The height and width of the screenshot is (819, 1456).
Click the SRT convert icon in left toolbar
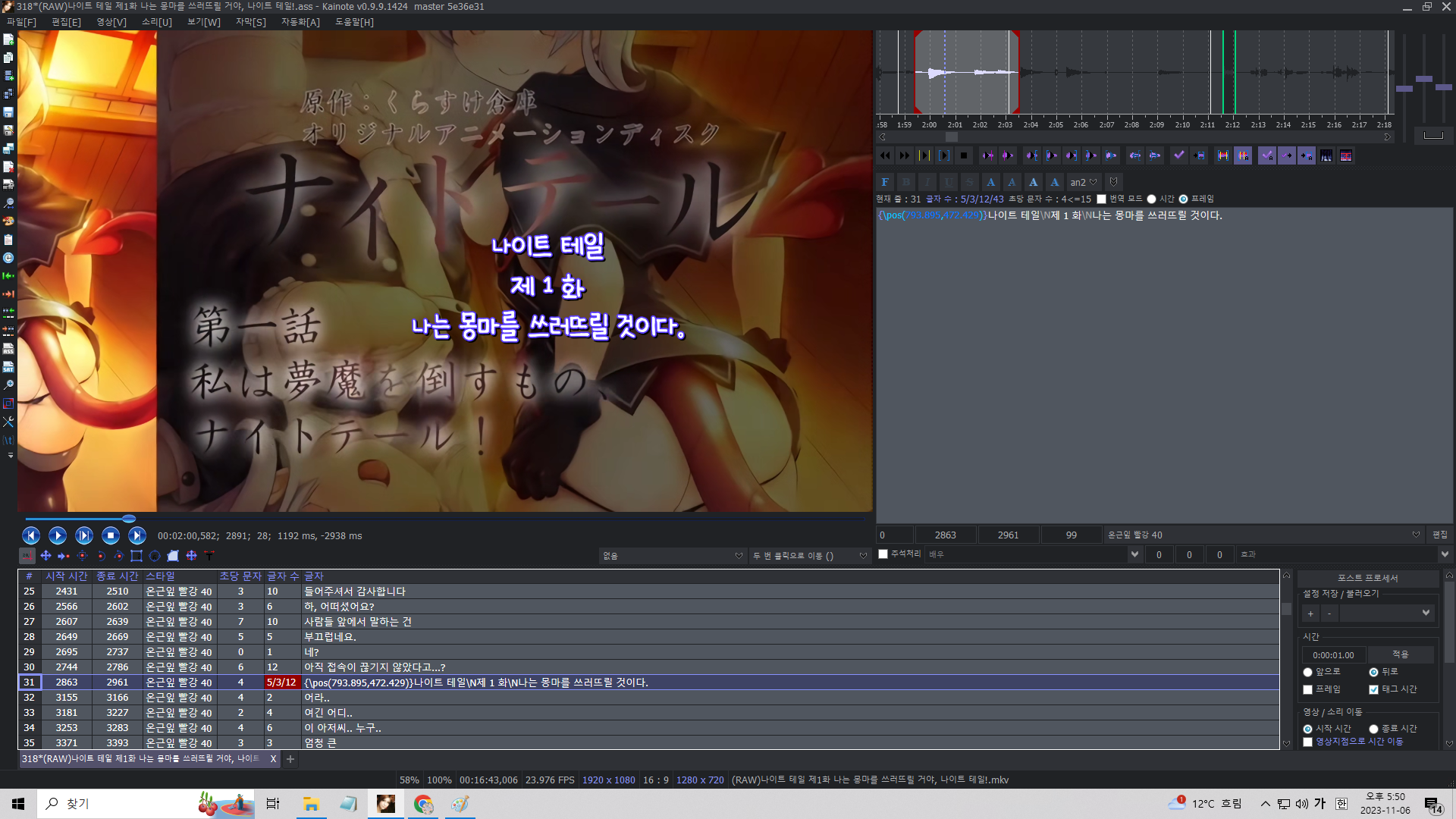pos(8,367)
